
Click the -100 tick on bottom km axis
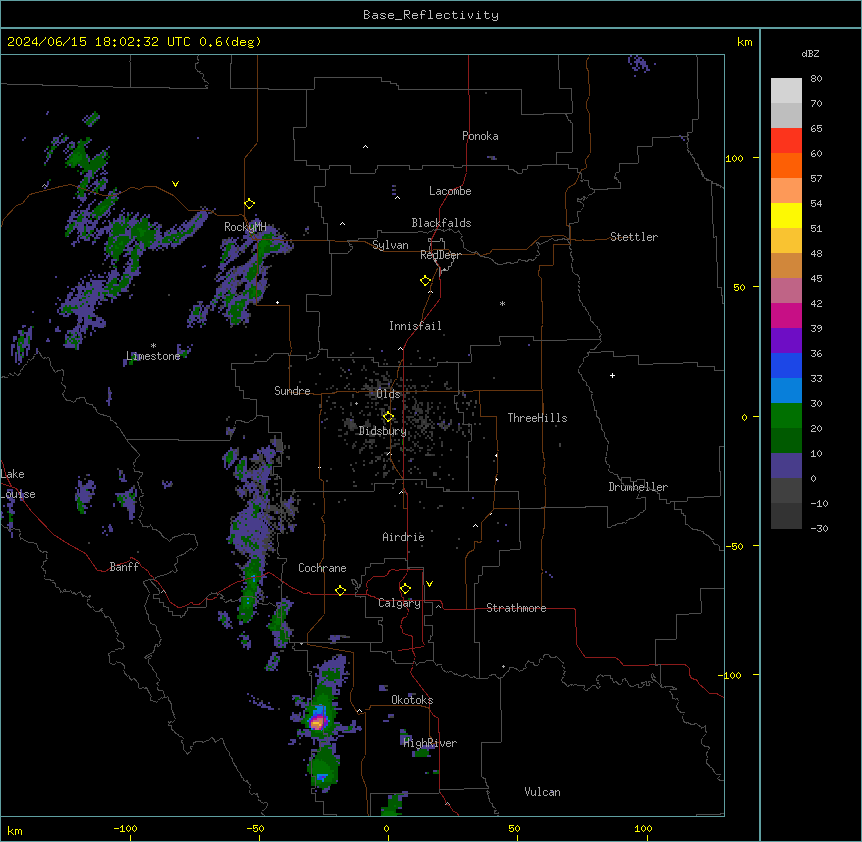[125, 828]
